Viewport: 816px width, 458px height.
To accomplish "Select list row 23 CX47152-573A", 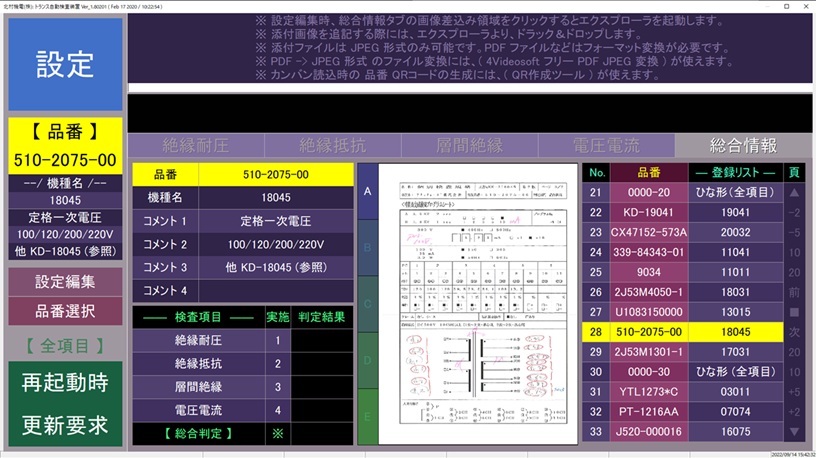I will (634, 232).
